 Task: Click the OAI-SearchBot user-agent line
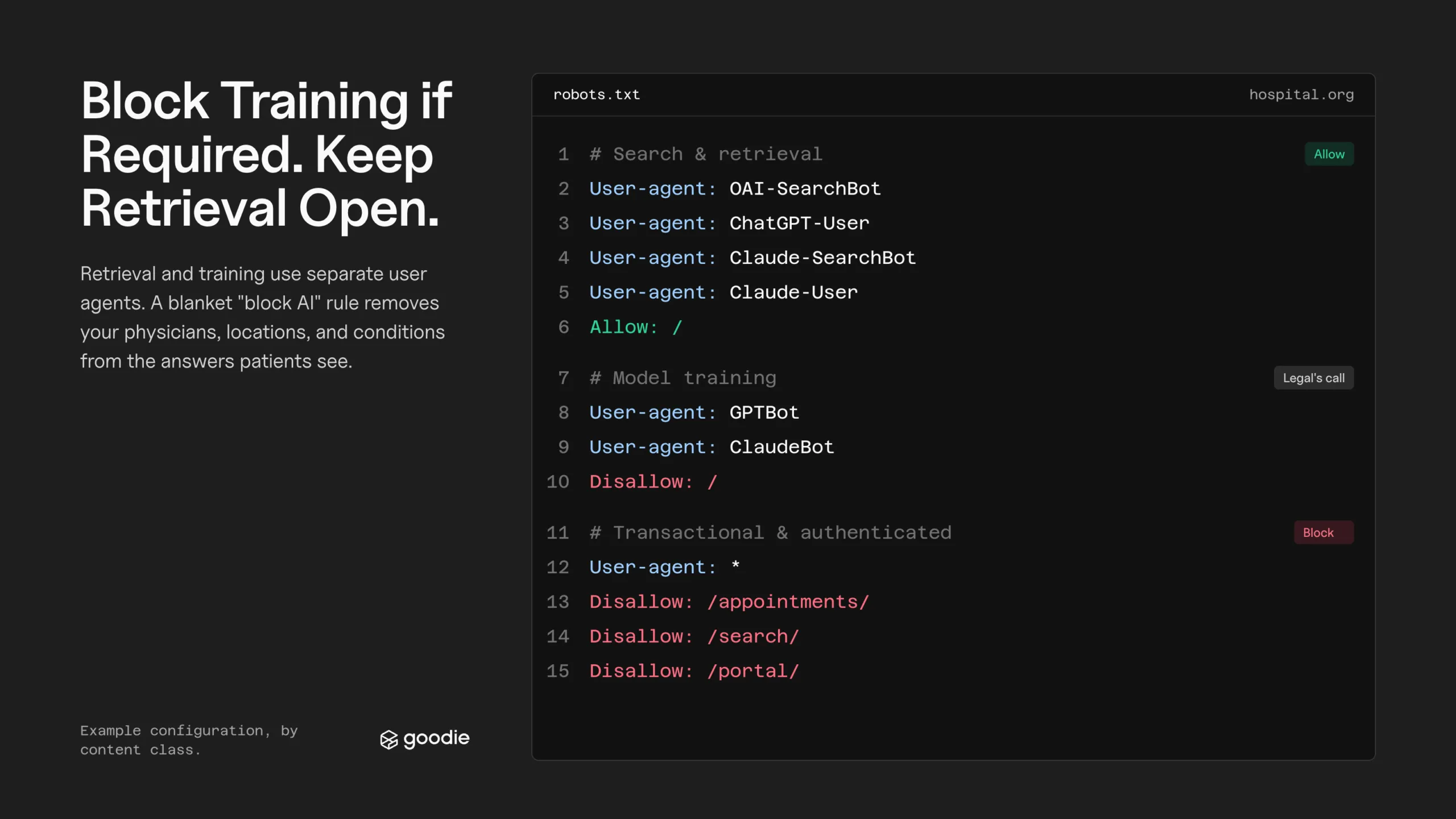735,189
